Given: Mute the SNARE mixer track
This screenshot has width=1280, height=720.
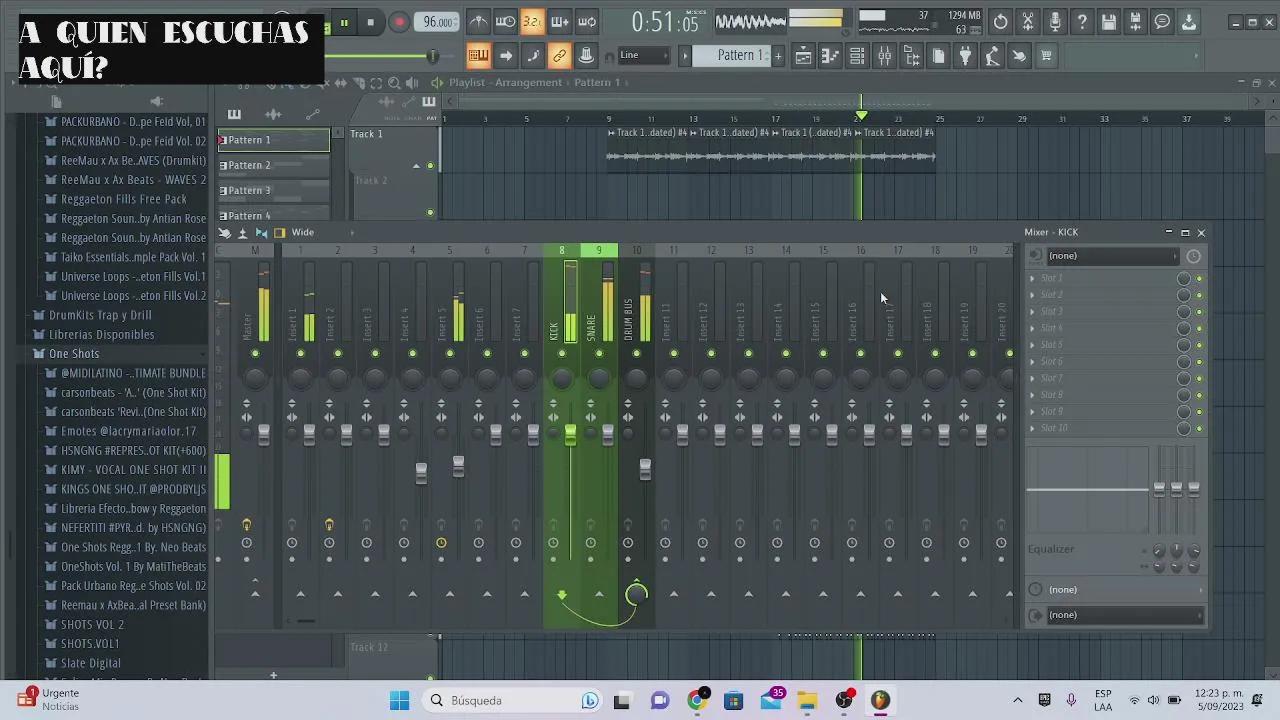Looking at the screenshot, I should 599,353.
